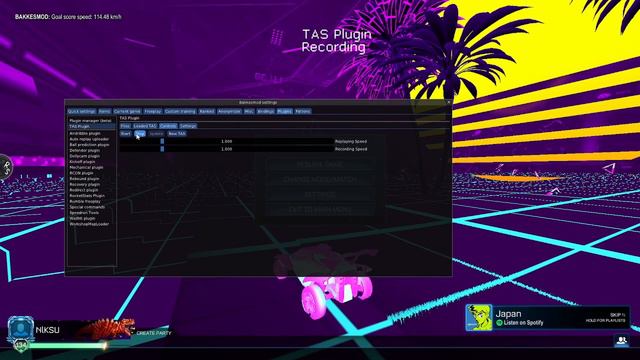This screenshot has width=640, height=360.
Task: Click the Start recording button
Action: [x=125, y=134]
